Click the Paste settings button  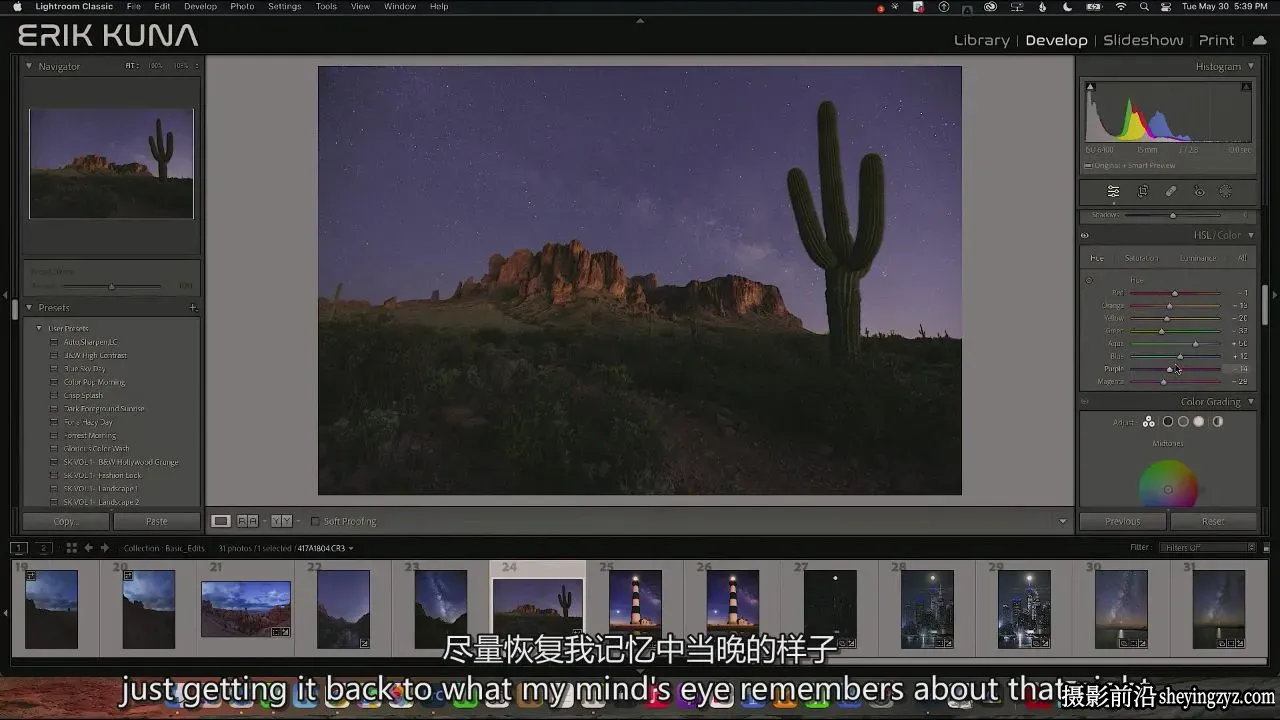(156, 521)
